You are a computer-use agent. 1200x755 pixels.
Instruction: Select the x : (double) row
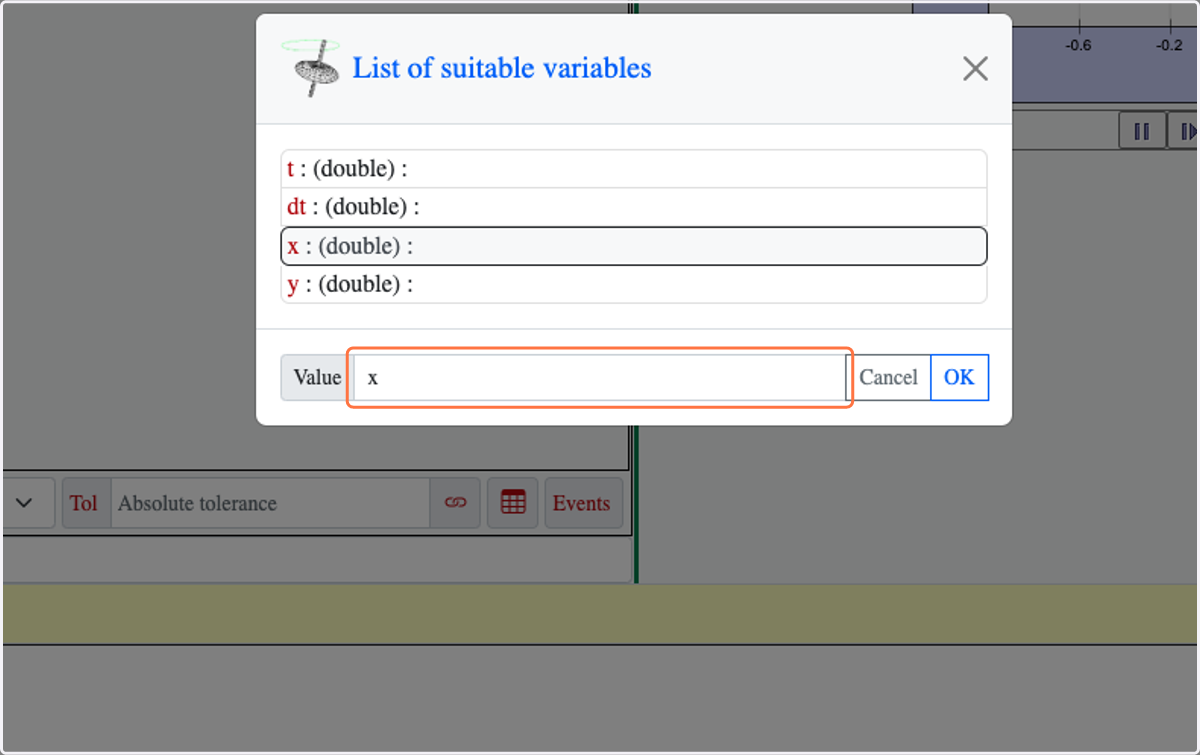click(634, 246)
